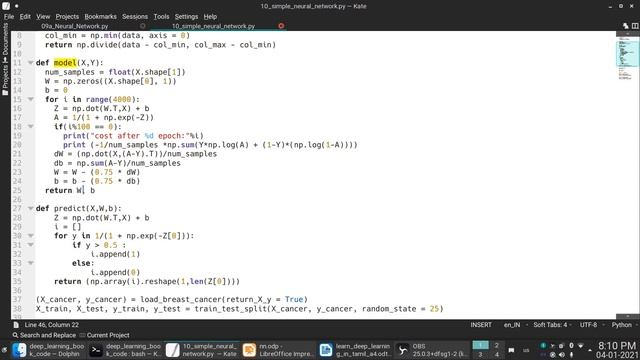
Task: Collapse the def model function fold marker
Action: [31, 63]
